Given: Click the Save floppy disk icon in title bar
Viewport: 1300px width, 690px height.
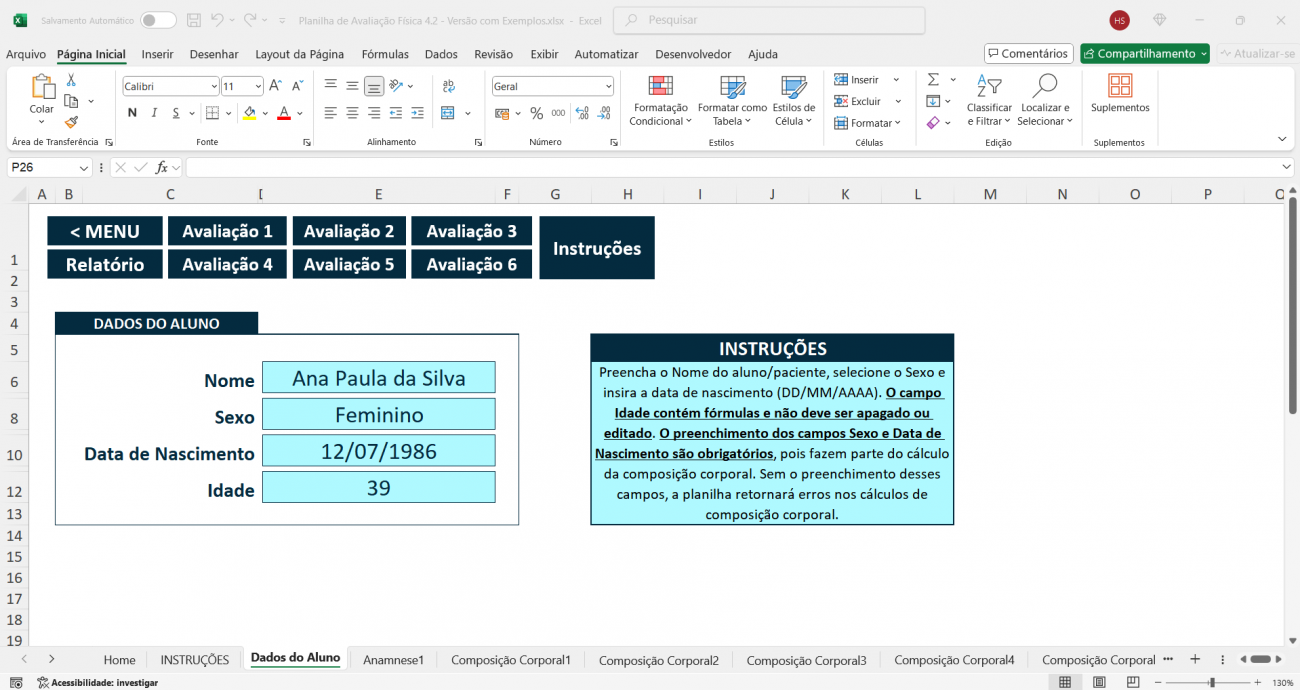Looking at the screenshot, I should pyautogui.click(x=193, y=20).
